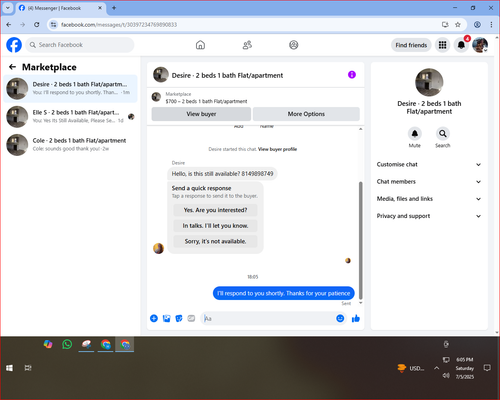Choose a sticker
Viewport: 500px width, 400px height.
(x=179, y=318)
